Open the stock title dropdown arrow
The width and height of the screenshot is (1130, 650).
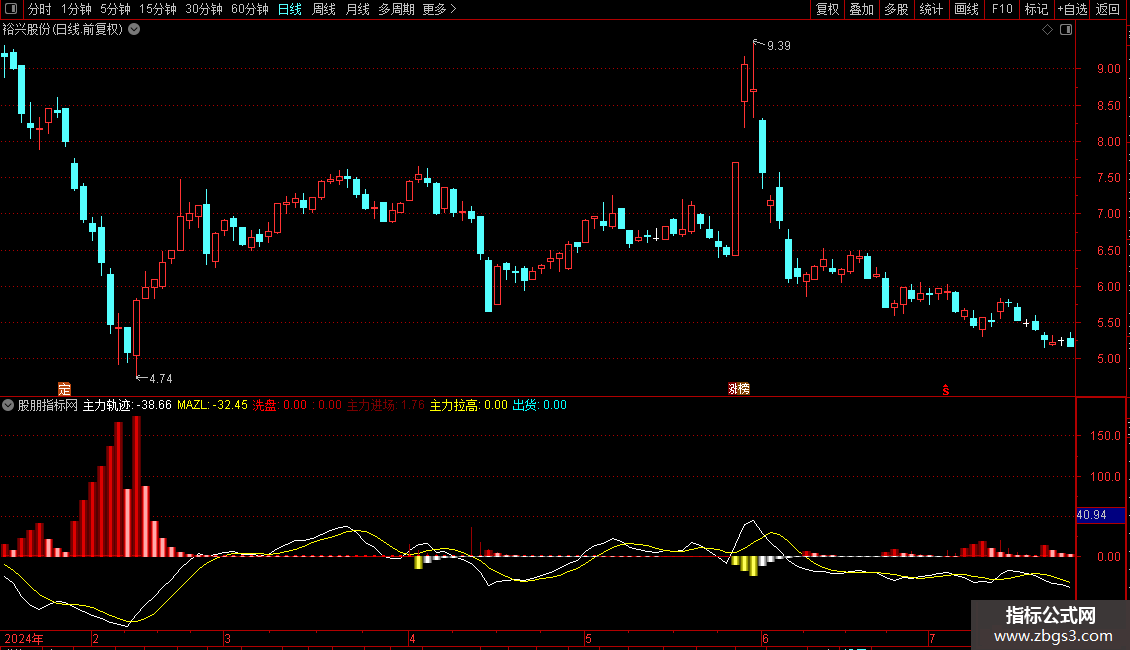[134, 30]
